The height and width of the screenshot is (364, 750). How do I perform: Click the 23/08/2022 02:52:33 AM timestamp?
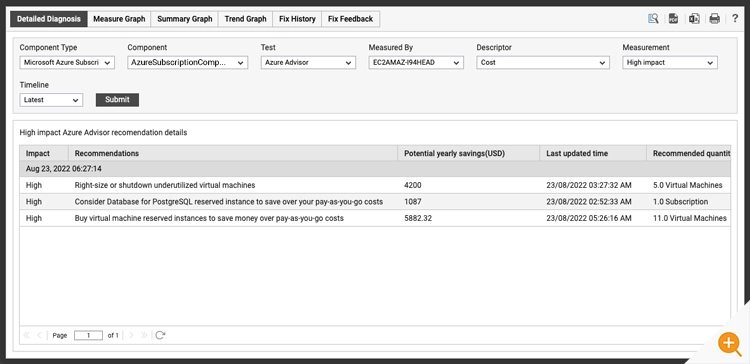(589, 202)
